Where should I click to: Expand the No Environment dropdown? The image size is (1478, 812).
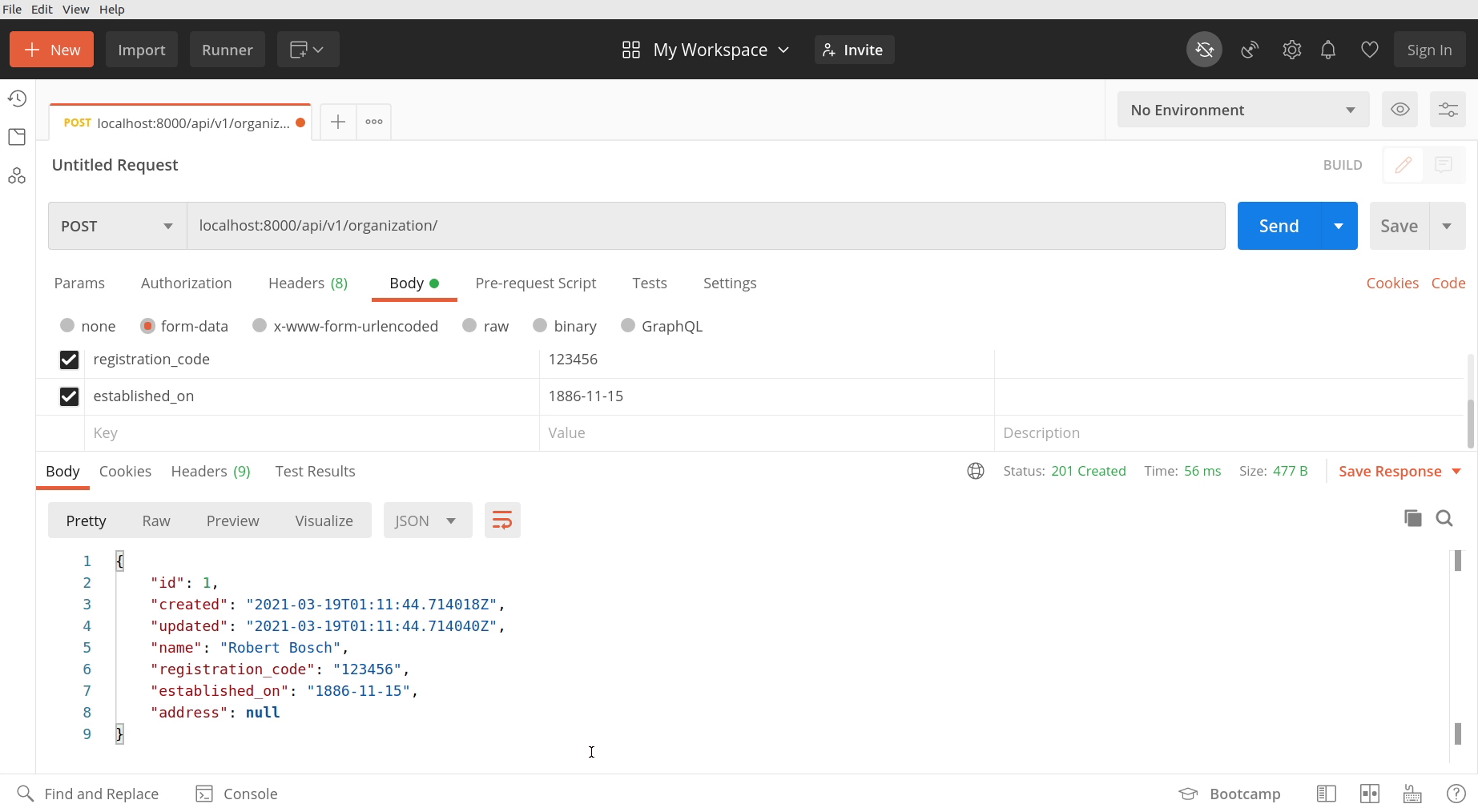coord(1242,110)
